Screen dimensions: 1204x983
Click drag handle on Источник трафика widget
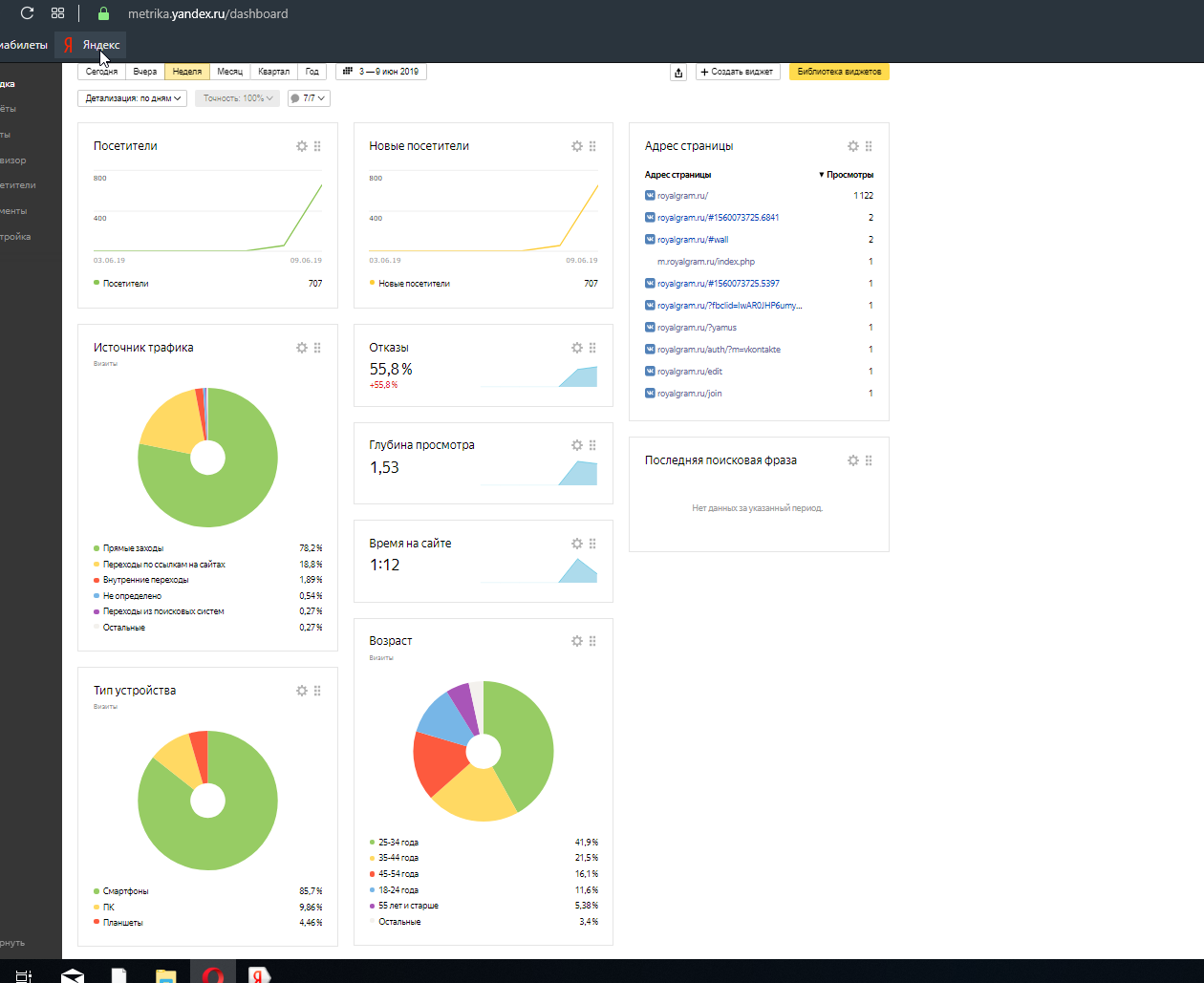pos(317,348)
